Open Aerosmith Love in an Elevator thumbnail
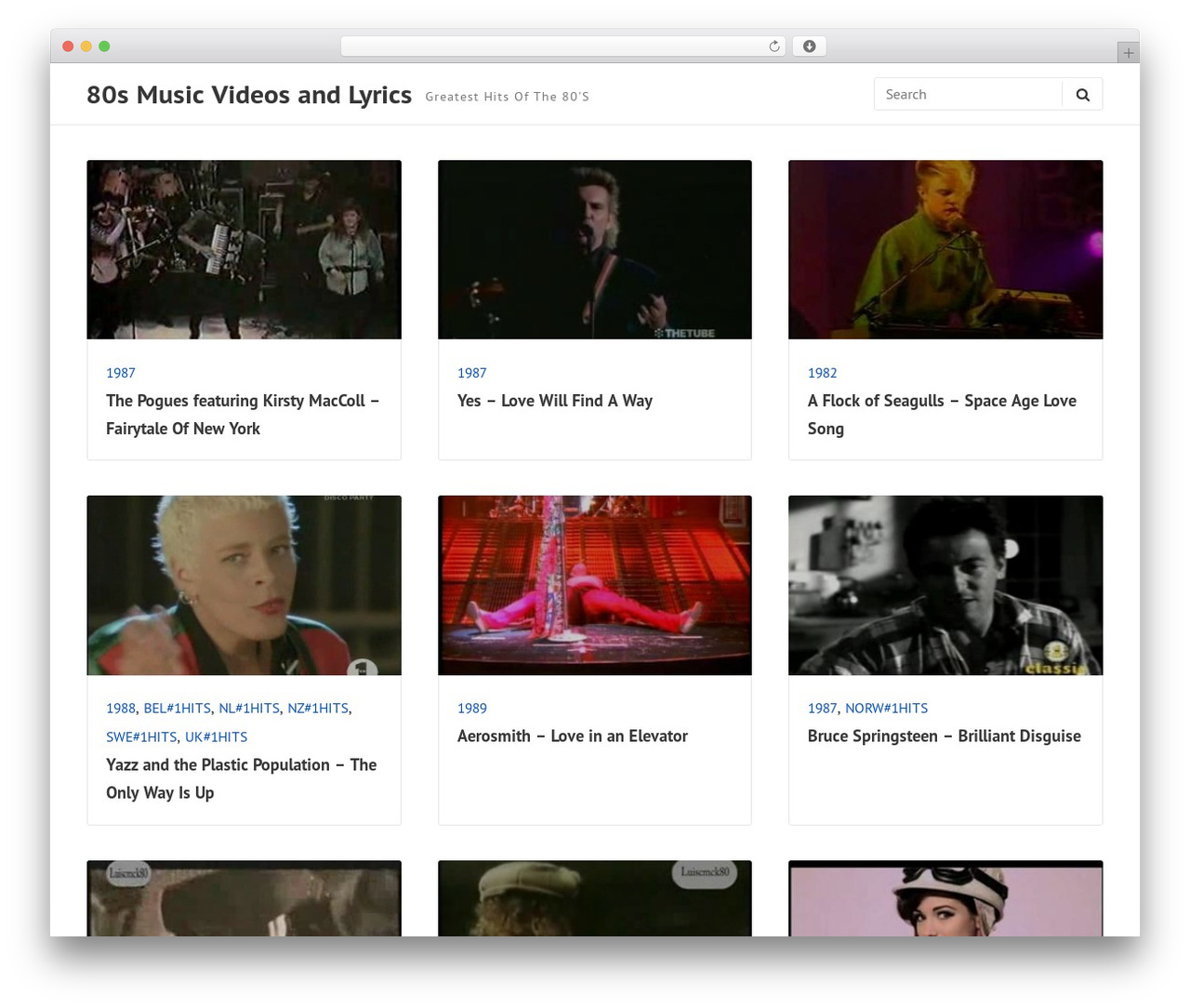Viewport: 1190px width, 1008px height. pos(595,585)
